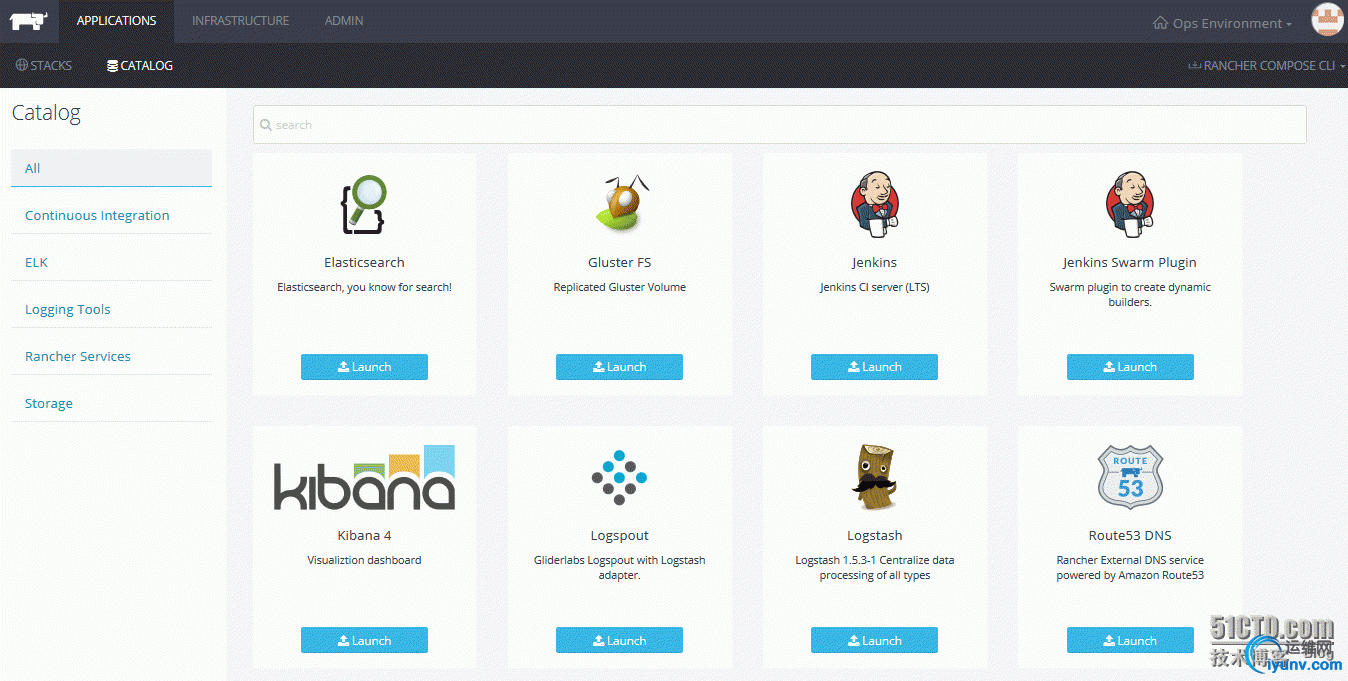Launch the Elasticsearch template
Image resolution: width=1348 pixels, height=681 pixels.
364,367
